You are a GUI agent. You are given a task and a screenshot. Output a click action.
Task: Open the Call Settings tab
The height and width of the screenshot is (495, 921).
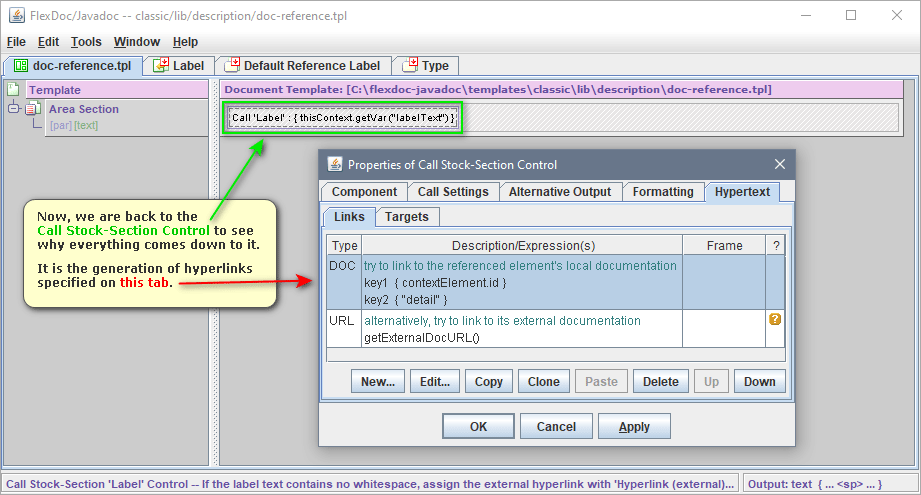[x=453, y=192]
